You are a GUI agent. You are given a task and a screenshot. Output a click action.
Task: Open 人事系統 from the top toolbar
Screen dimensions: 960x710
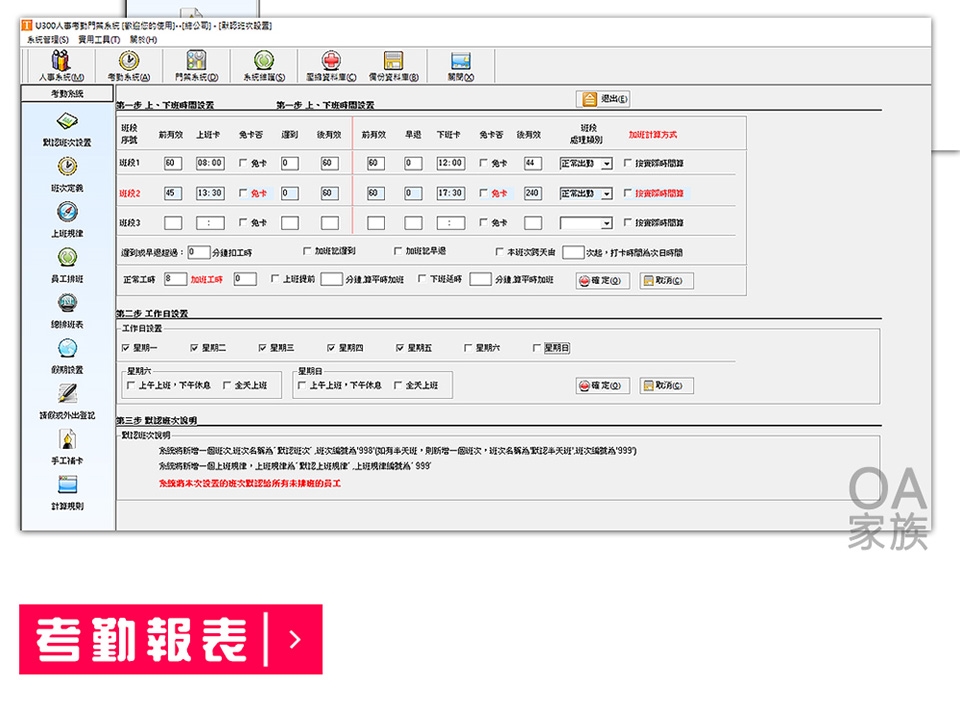[x=61, y=66]
